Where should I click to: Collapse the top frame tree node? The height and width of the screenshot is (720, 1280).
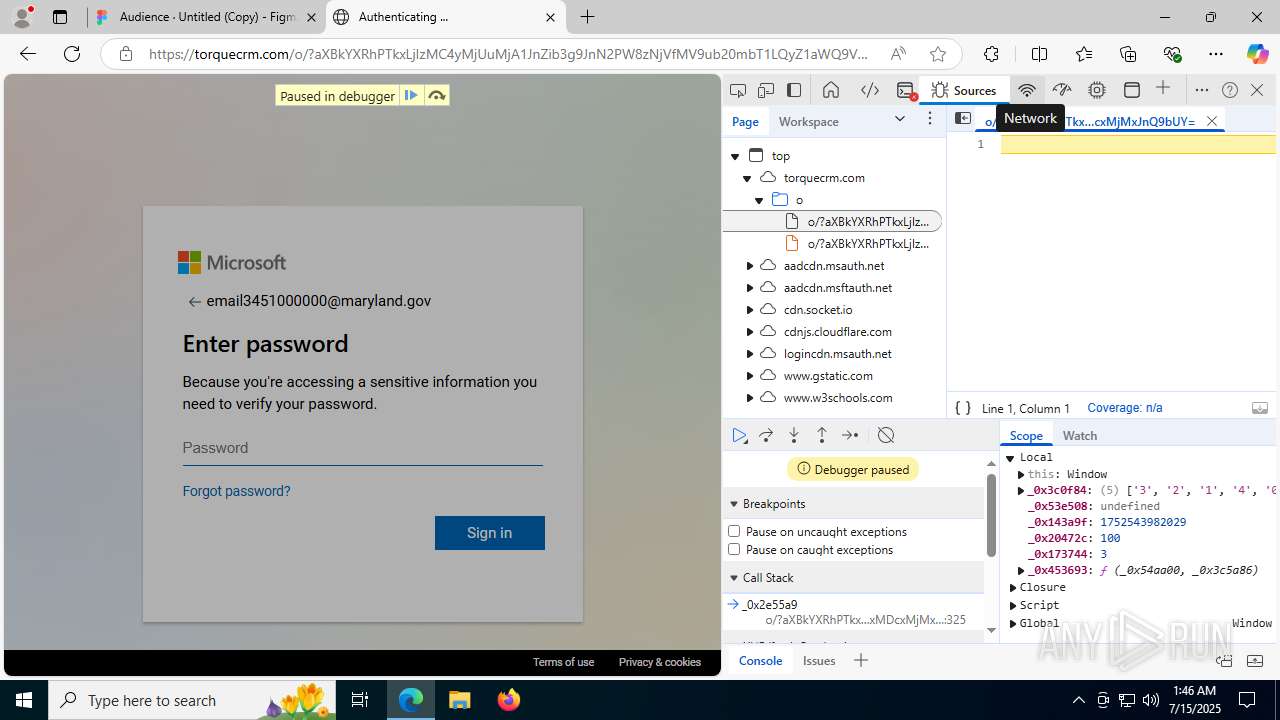(735, 156)
